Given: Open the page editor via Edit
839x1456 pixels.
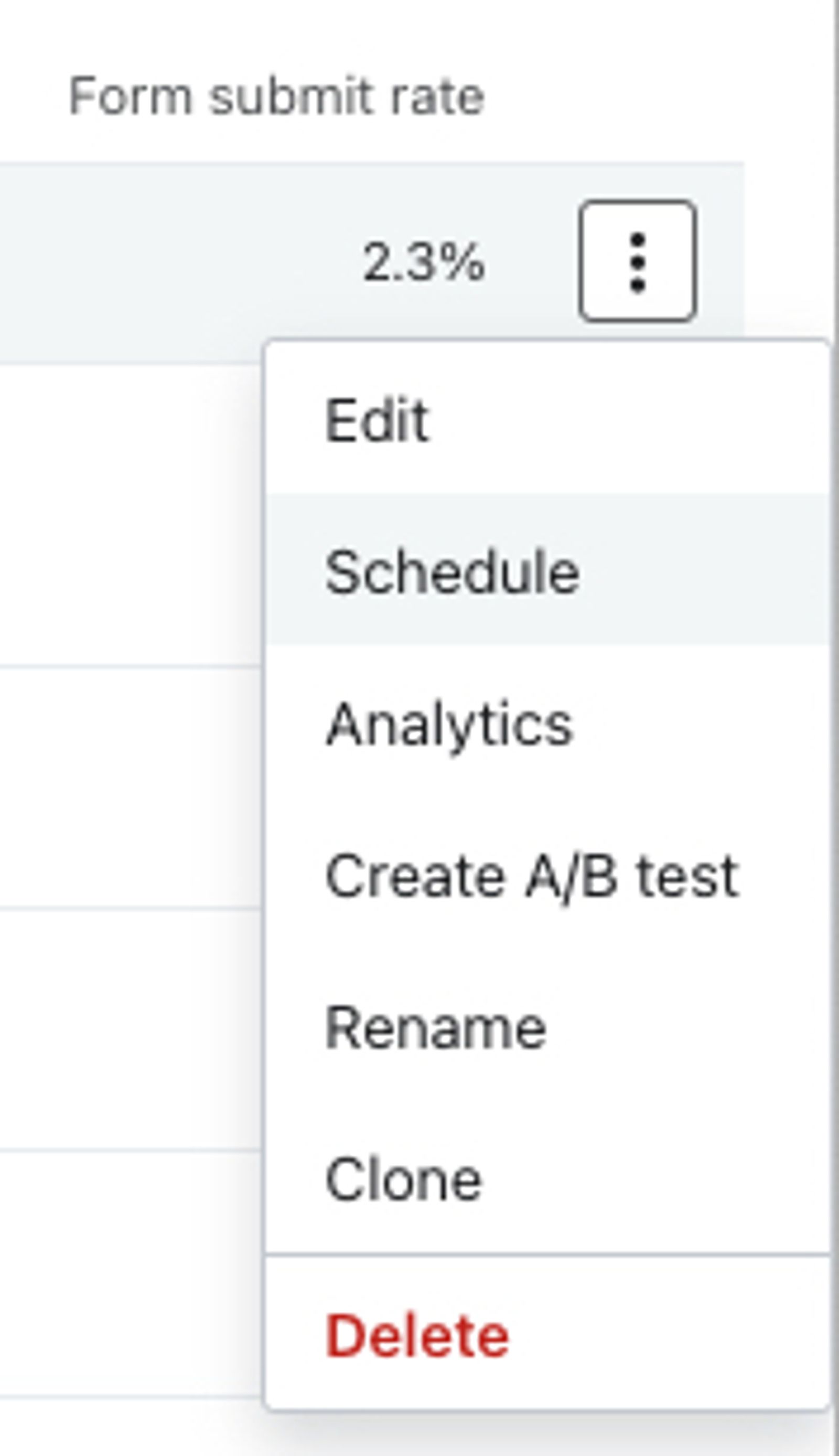Looking at the screenshot, I should pyautogui.click(x=547, y=420).
